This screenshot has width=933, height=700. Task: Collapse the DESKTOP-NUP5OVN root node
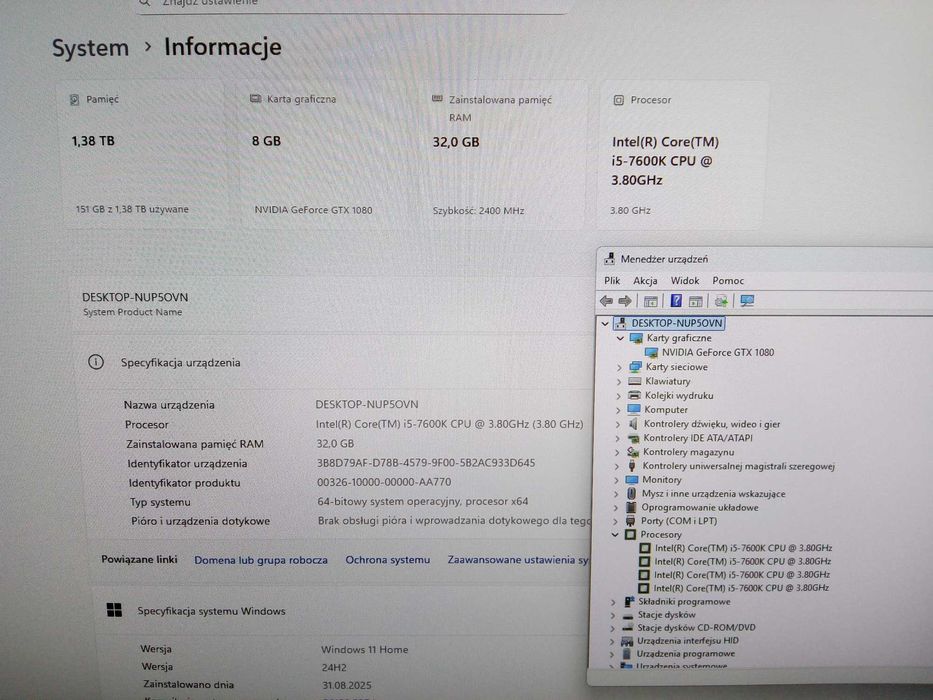point(605,324)
